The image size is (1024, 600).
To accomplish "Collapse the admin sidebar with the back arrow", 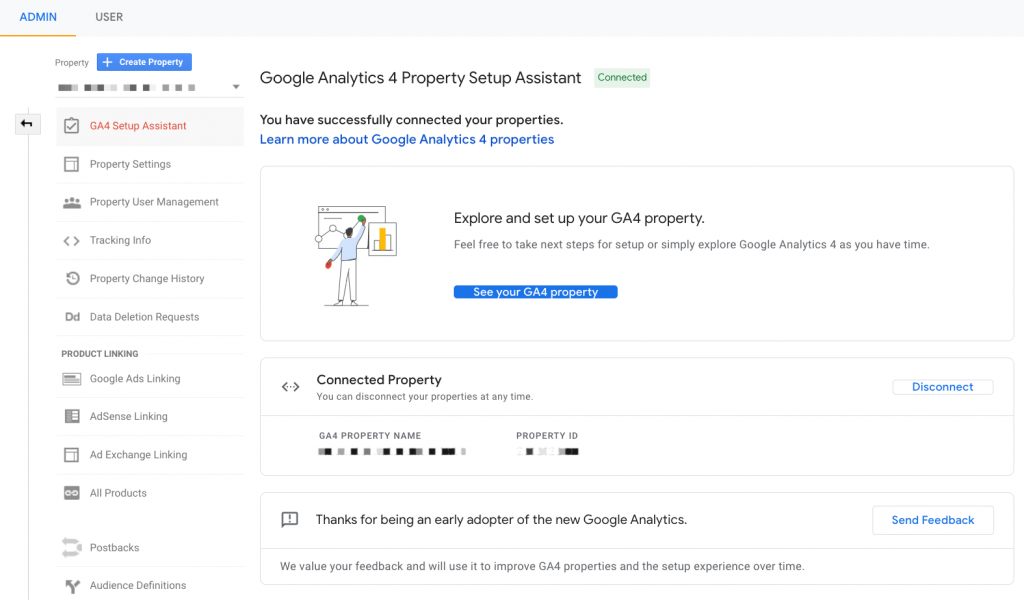I will tap(27, 123).
